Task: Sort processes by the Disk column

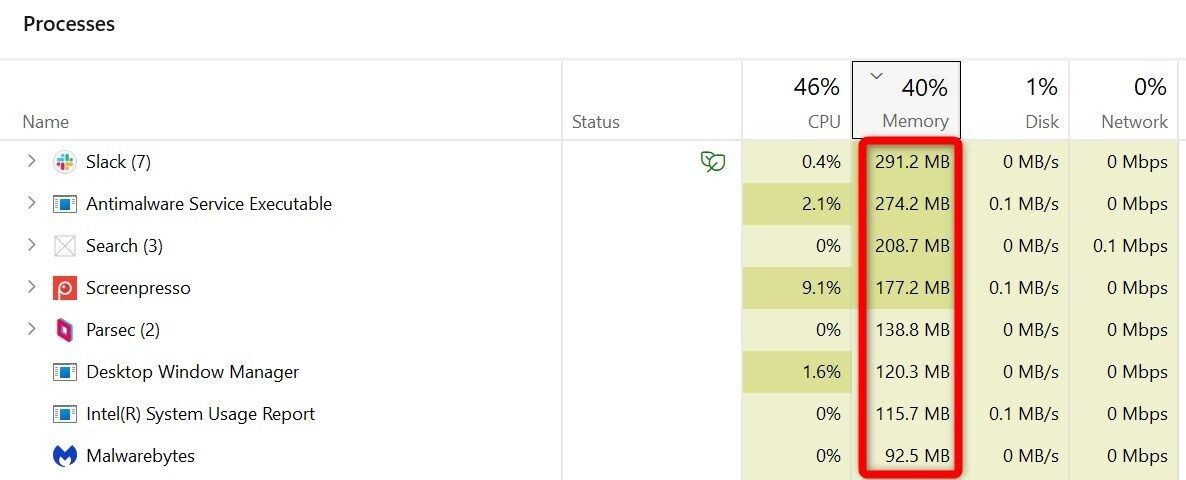Action: coord(1015,101)
